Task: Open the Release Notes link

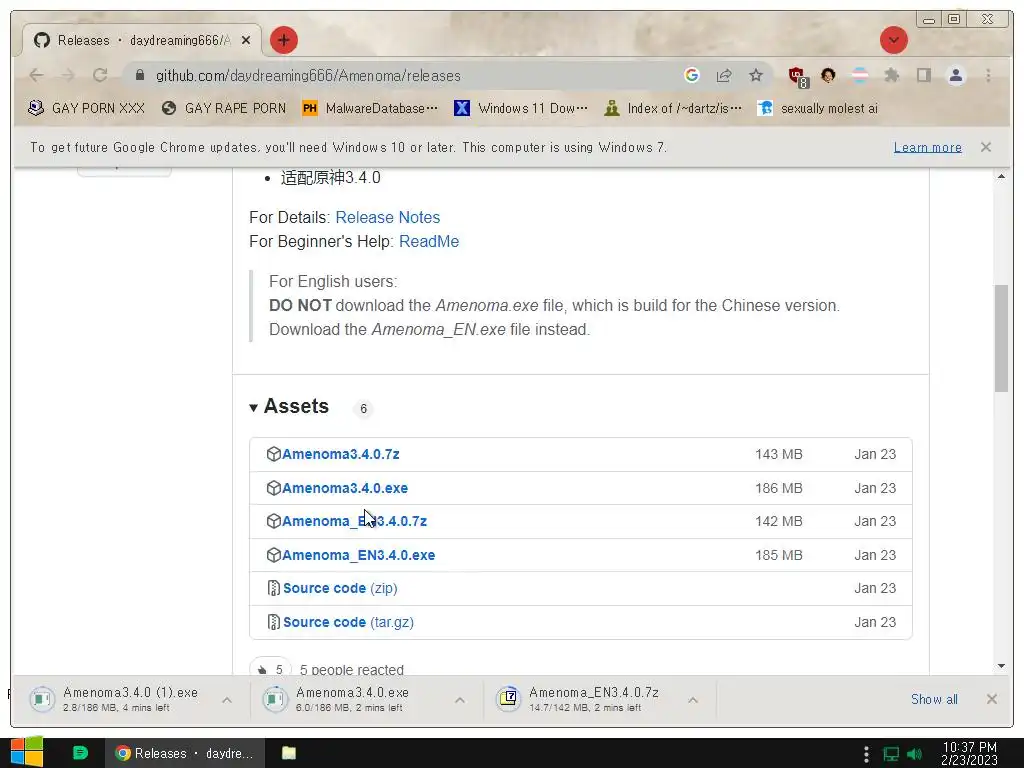Action: click(x=387, y=217)
